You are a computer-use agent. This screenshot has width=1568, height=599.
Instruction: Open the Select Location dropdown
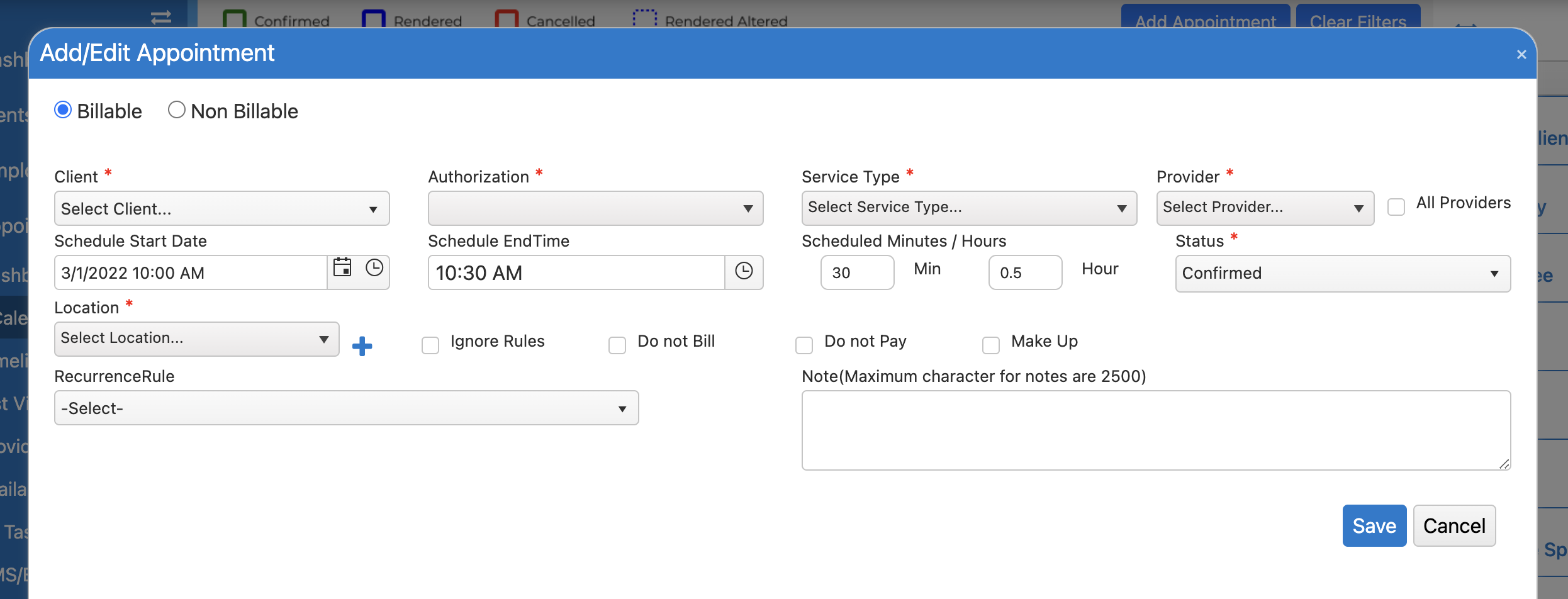click(x=197, y=339)
